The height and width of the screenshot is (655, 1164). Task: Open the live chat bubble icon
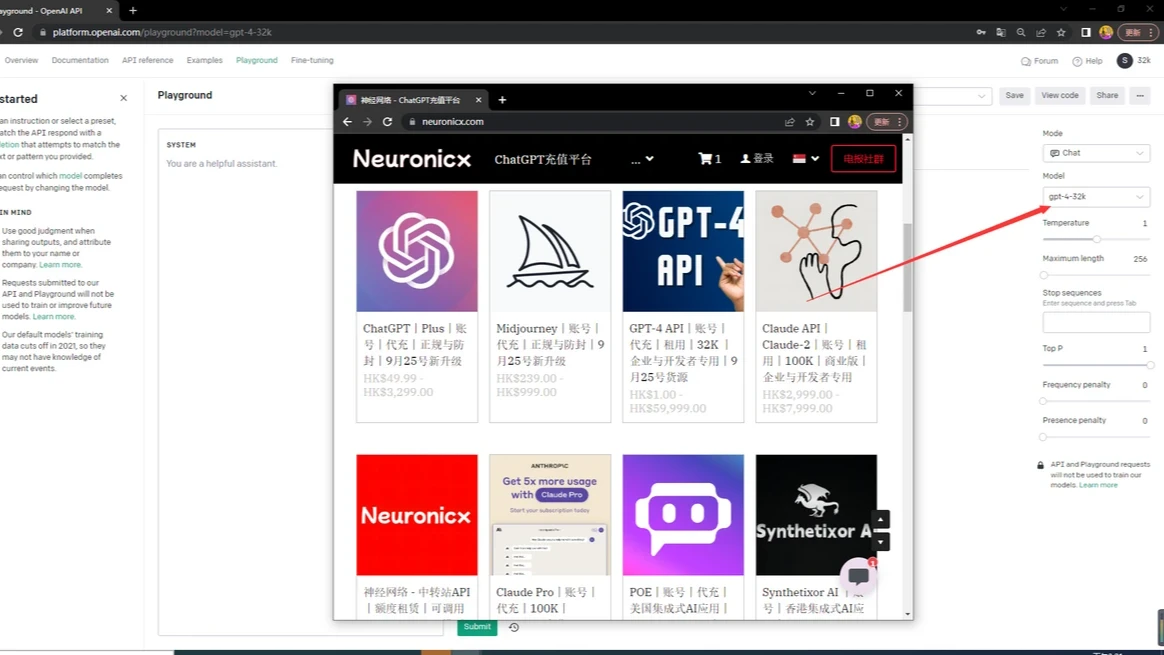click(x=859, y=576)
